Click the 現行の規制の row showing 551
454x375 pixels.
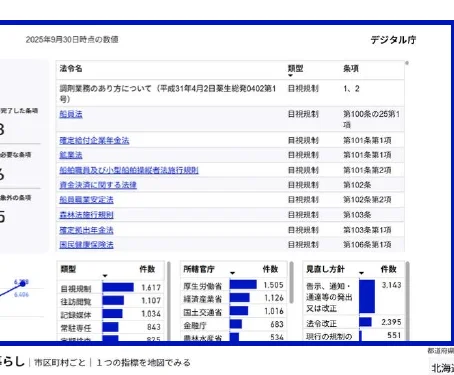[354, 336]
